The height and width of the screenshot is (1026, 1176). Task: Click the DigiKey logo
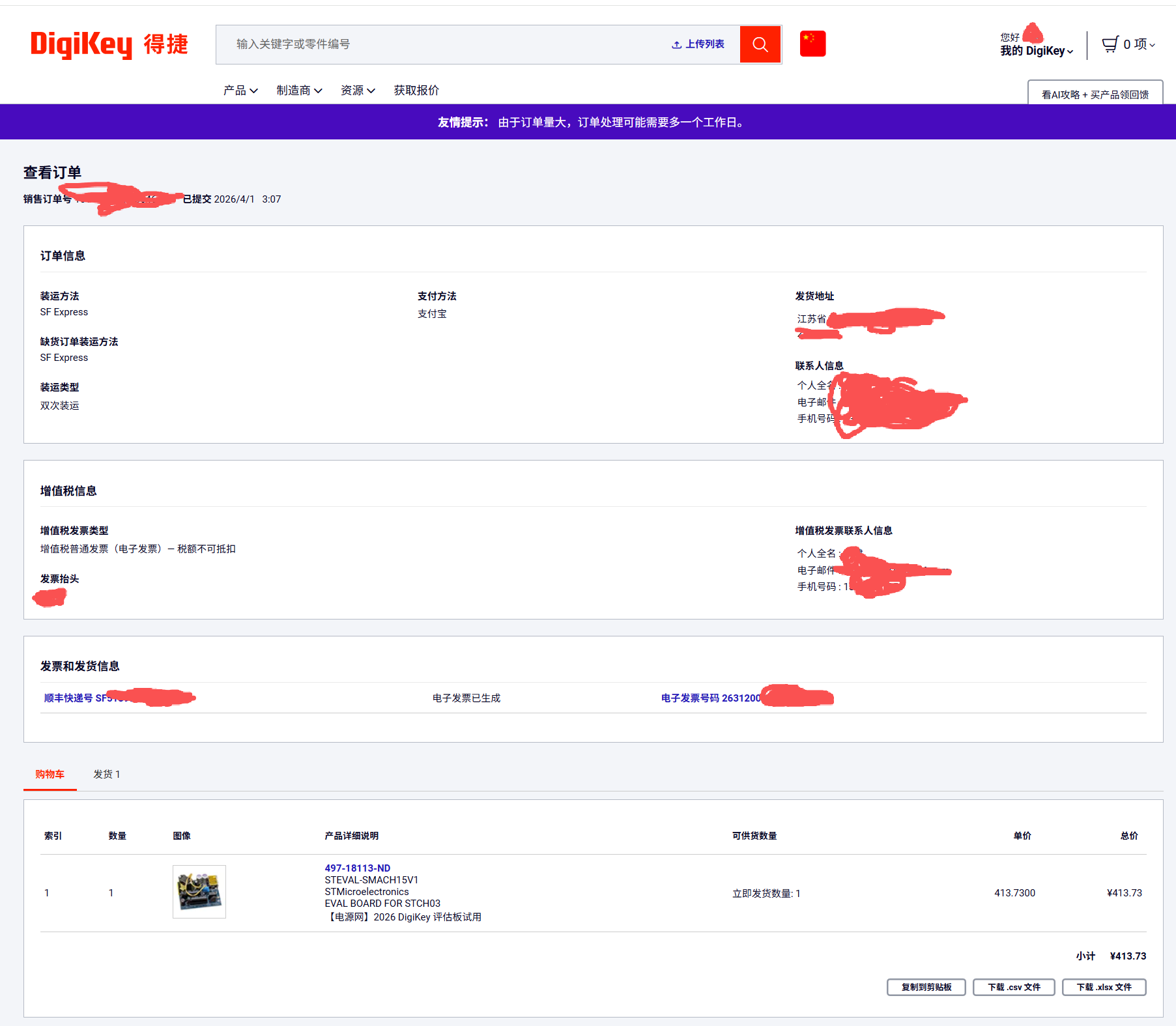(109, 44)
